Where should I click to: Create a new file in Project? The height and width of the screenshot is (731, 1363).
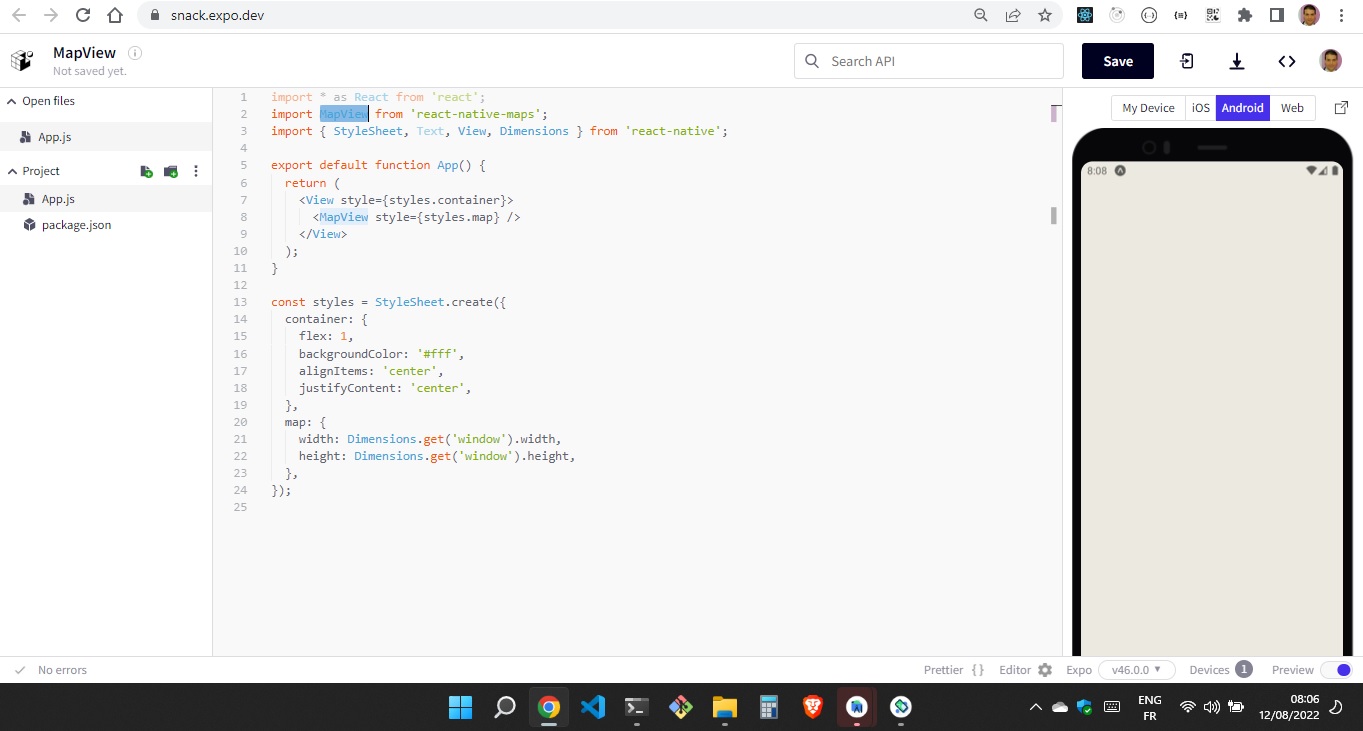click(x=146, y=171)
